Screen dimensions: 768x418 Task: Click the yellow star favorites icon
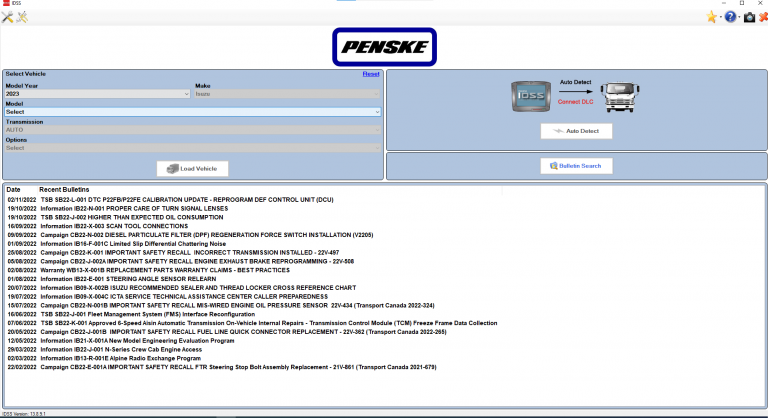tap(711, 17)
